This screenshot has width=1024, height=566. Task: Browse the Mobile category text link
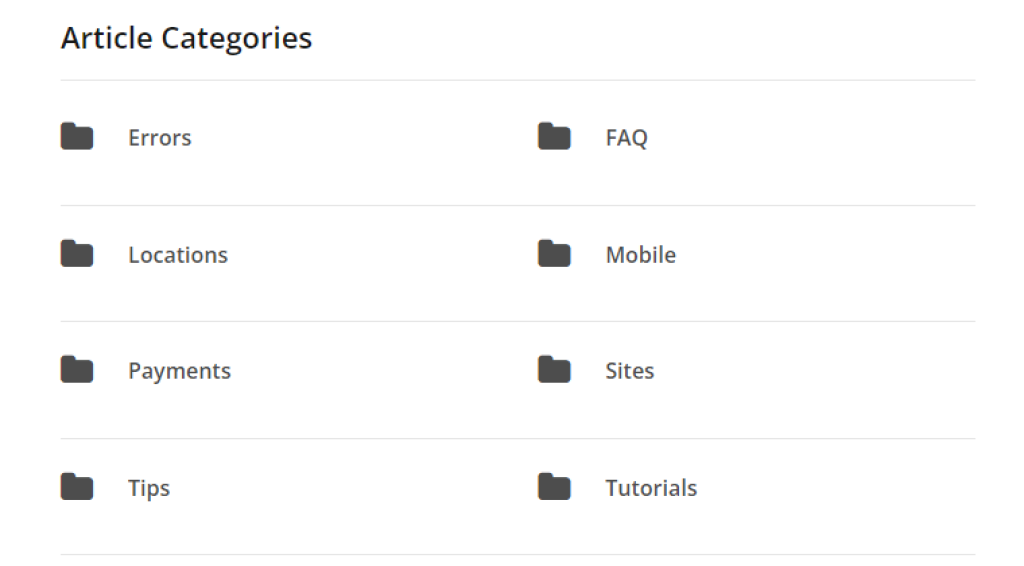pos(641,255)
